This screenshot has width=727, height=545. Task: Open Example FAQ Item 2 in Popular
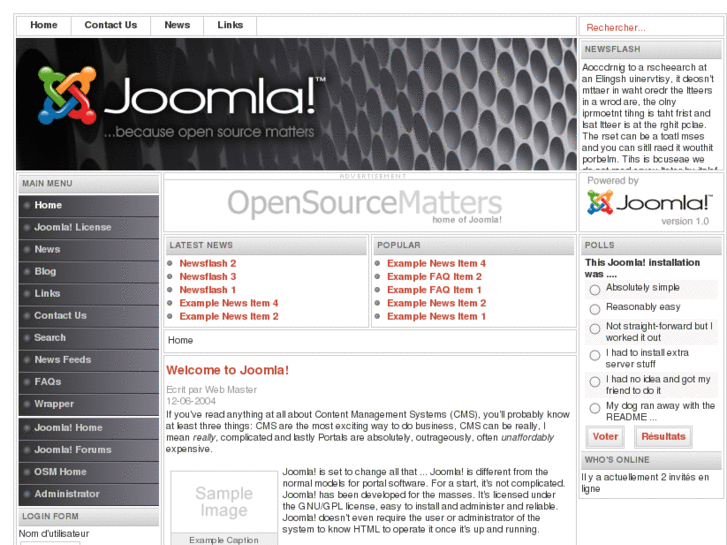click(434, 276)
